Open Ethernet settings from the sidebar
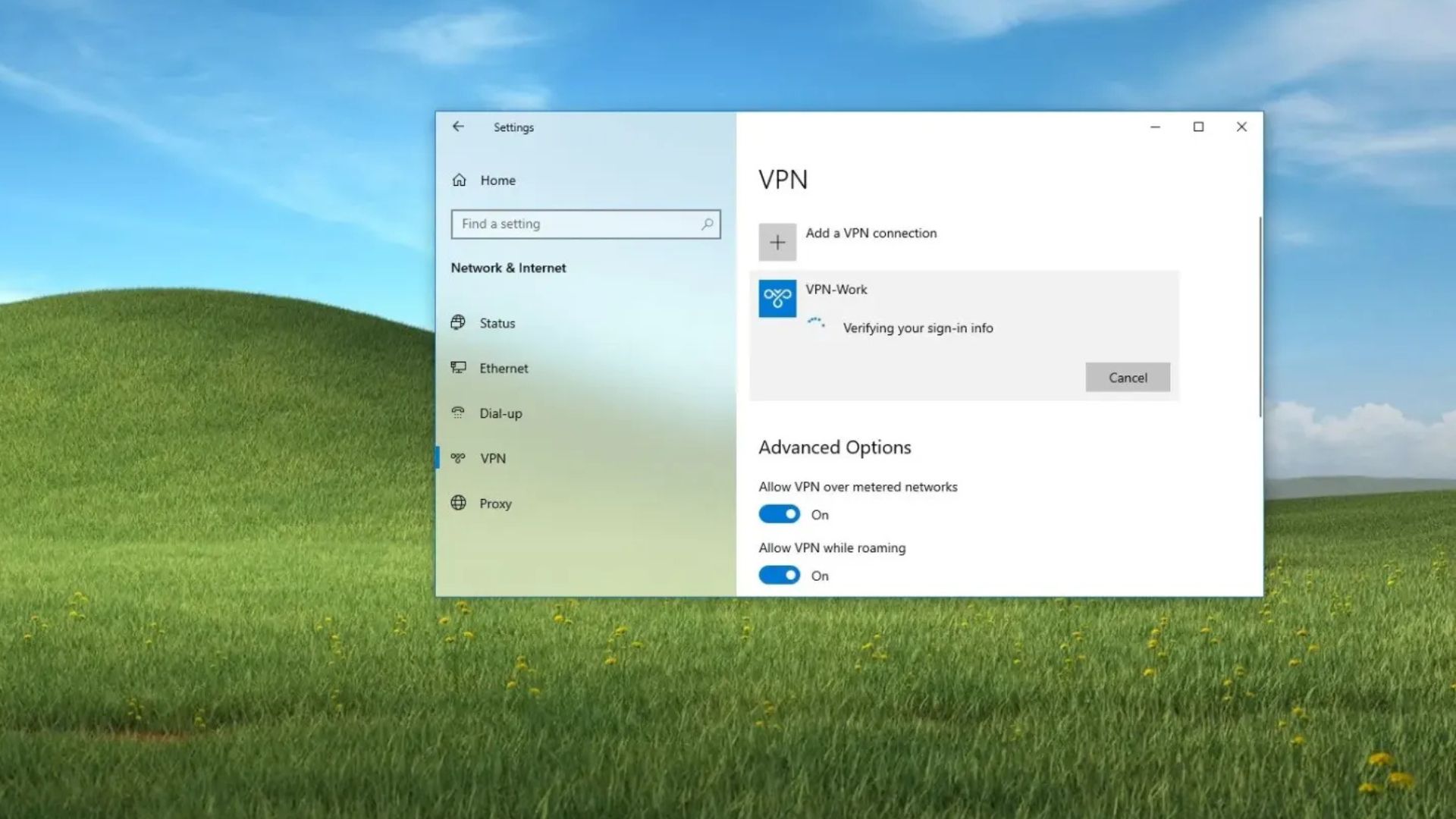The image size is (1456, 819). [x=459, y=368]
